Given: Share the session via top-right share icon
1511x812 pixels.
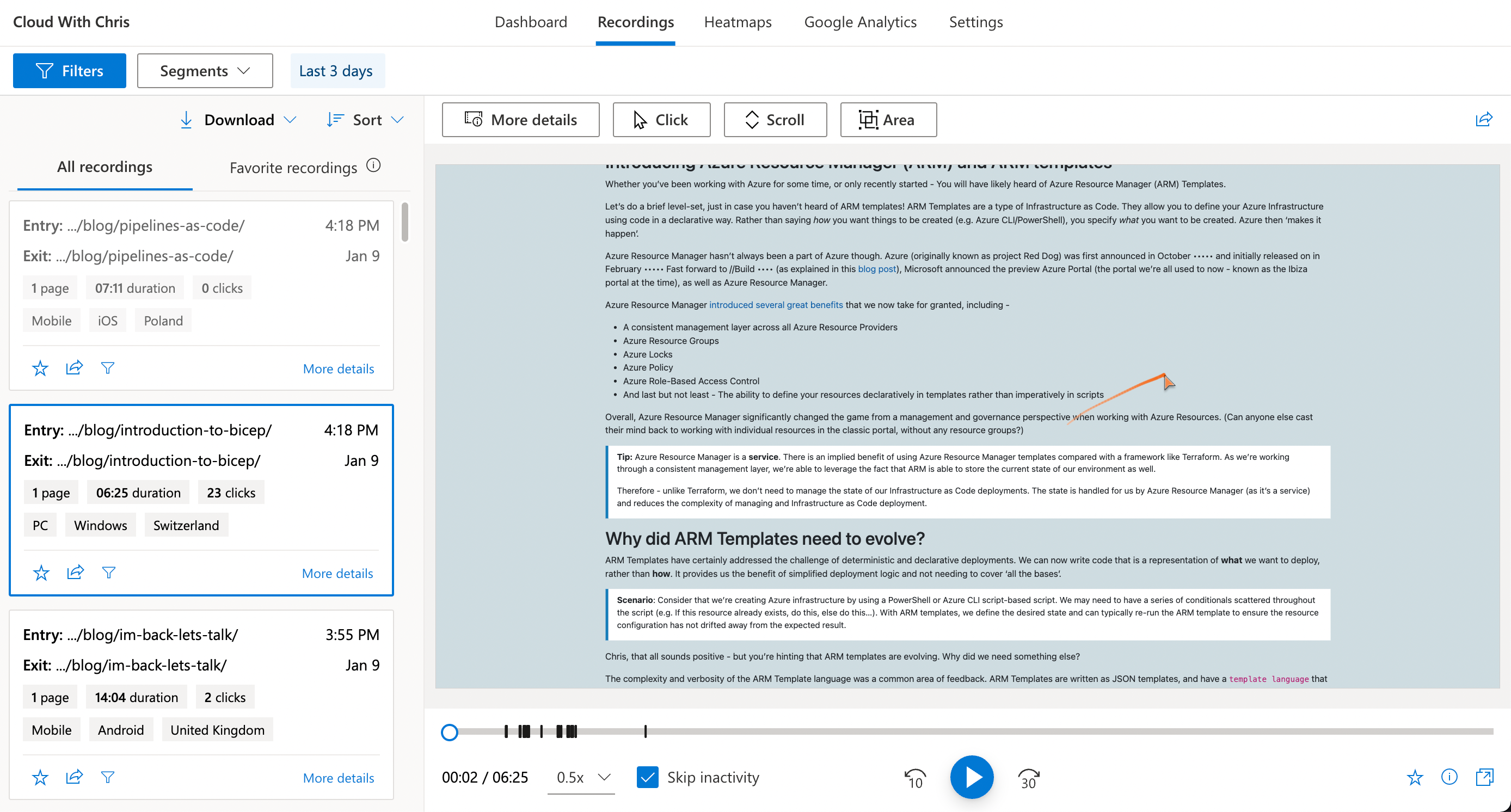Looking at the screenshot, I should (x=1485, y=119).
